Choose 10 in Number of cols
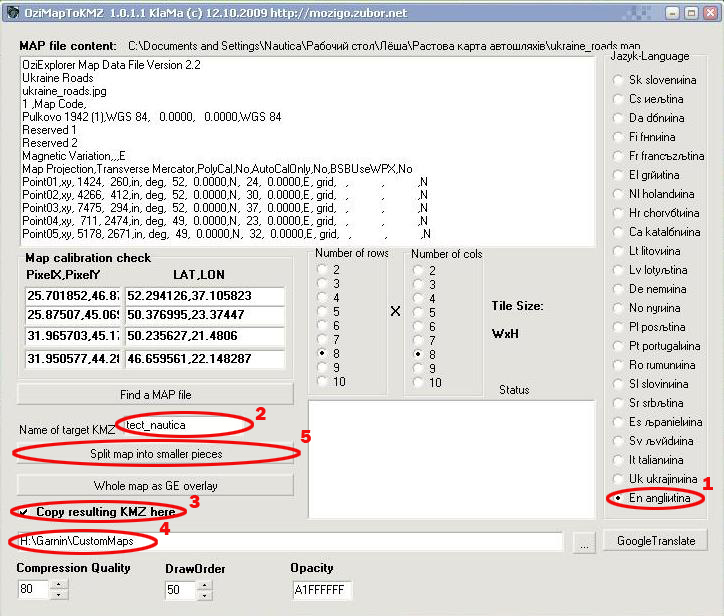 pos(418,382)
